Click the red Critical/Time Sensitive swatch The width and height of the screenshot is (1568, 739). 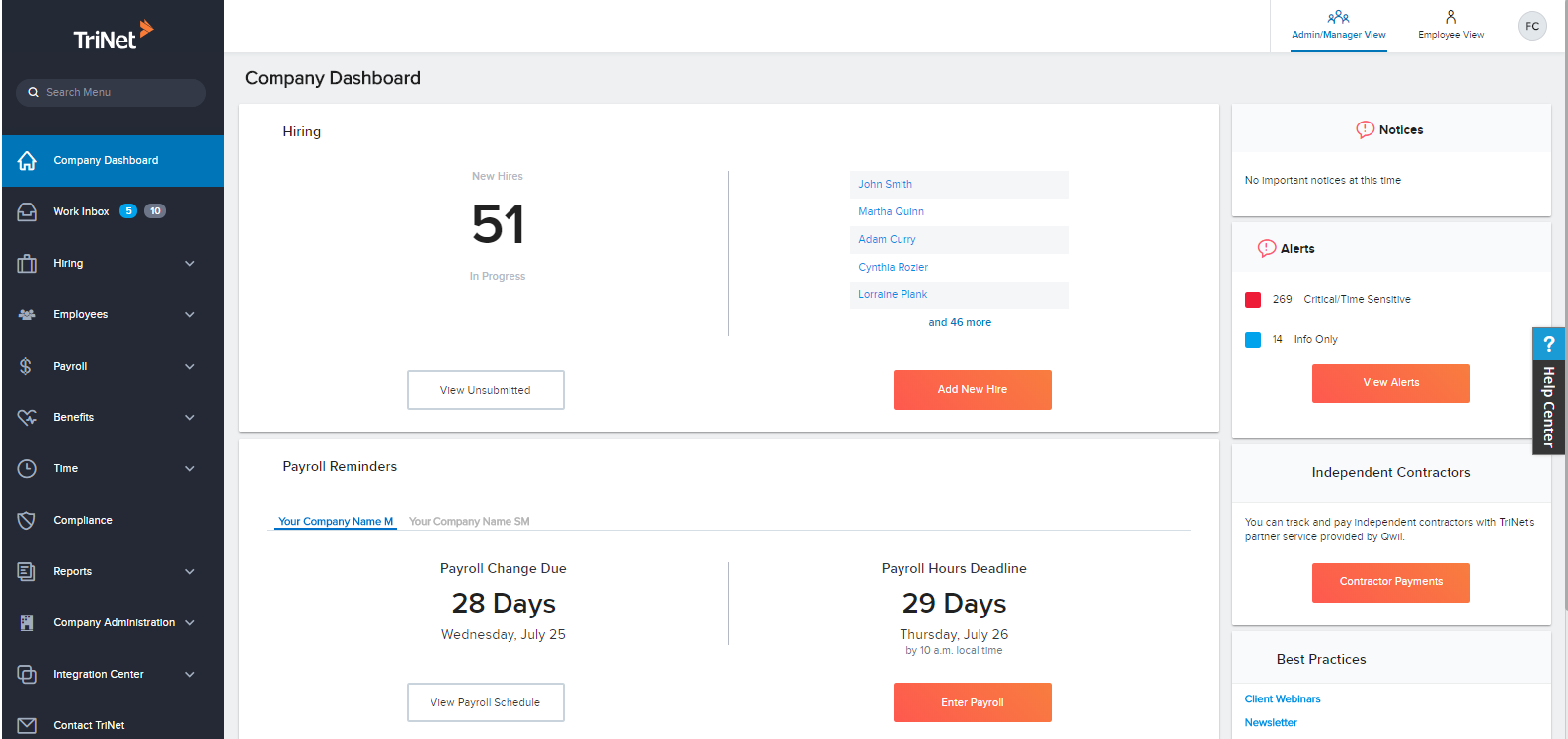pos(1253,300)
